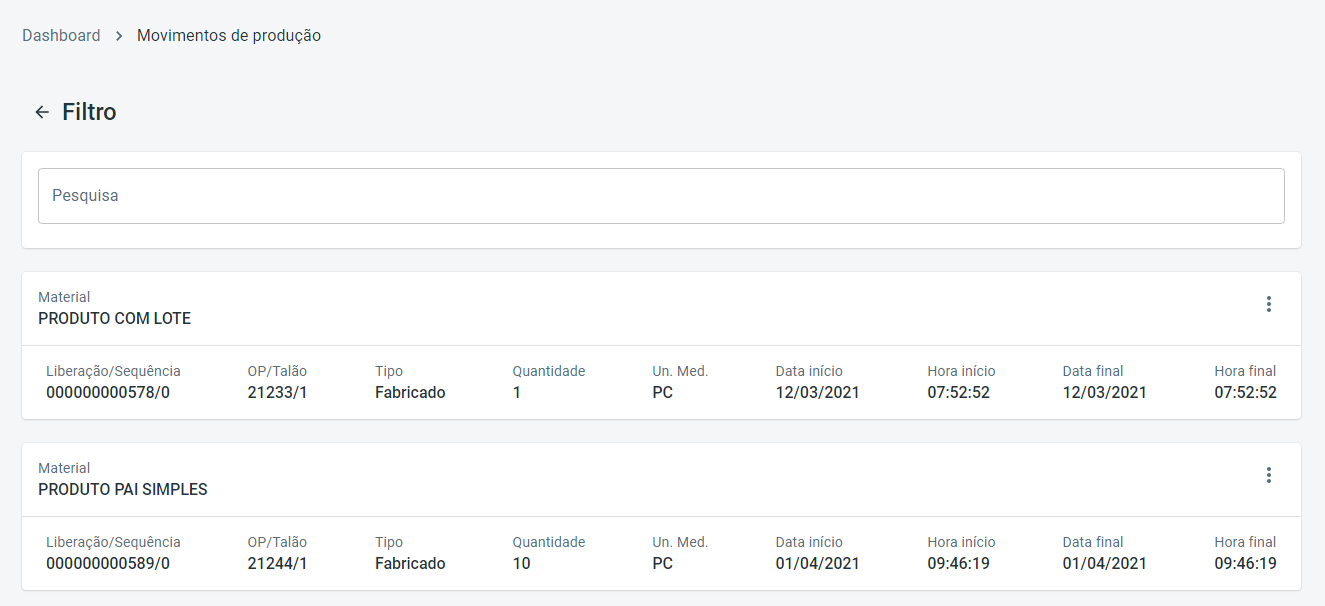Click Tipo Fabricado in first card

pyautogui.click(x=410, y=392)
